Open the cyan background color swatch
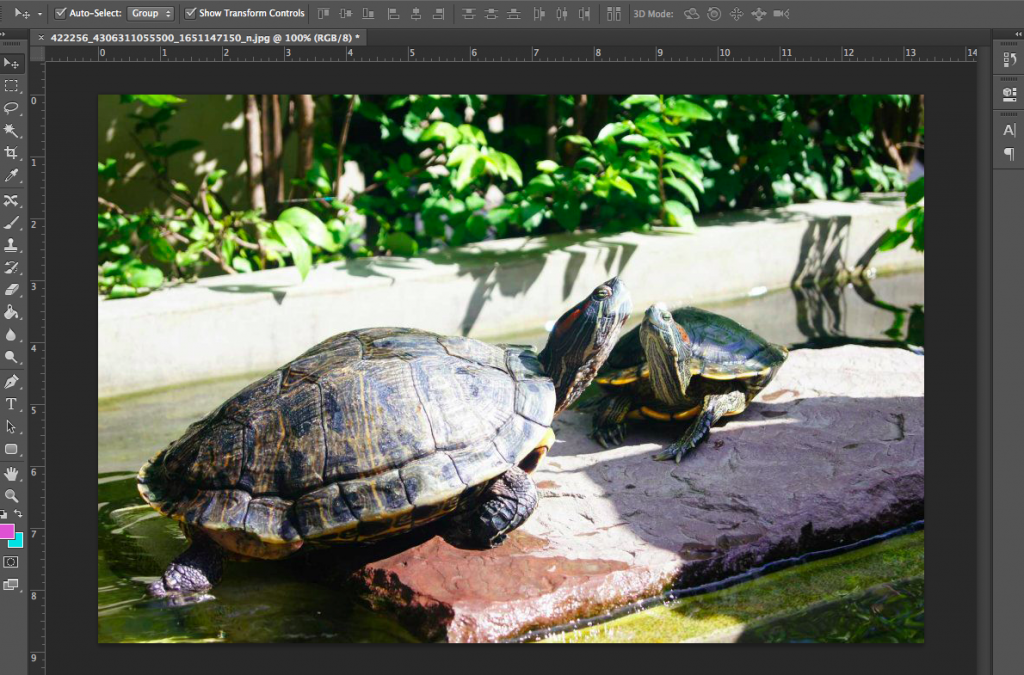Viewport: 1024px width, 675px height. 18,542
